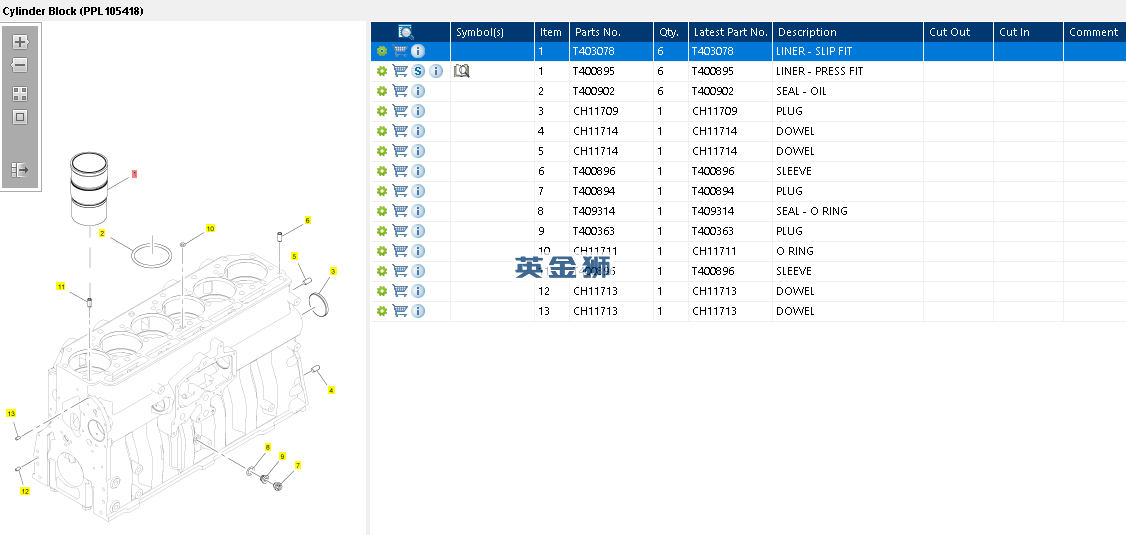This screenshot has width=1126, height=535.
Task: Add T400895 LINER - PRESS FIT to cart
Action: (x=400, y=71)
